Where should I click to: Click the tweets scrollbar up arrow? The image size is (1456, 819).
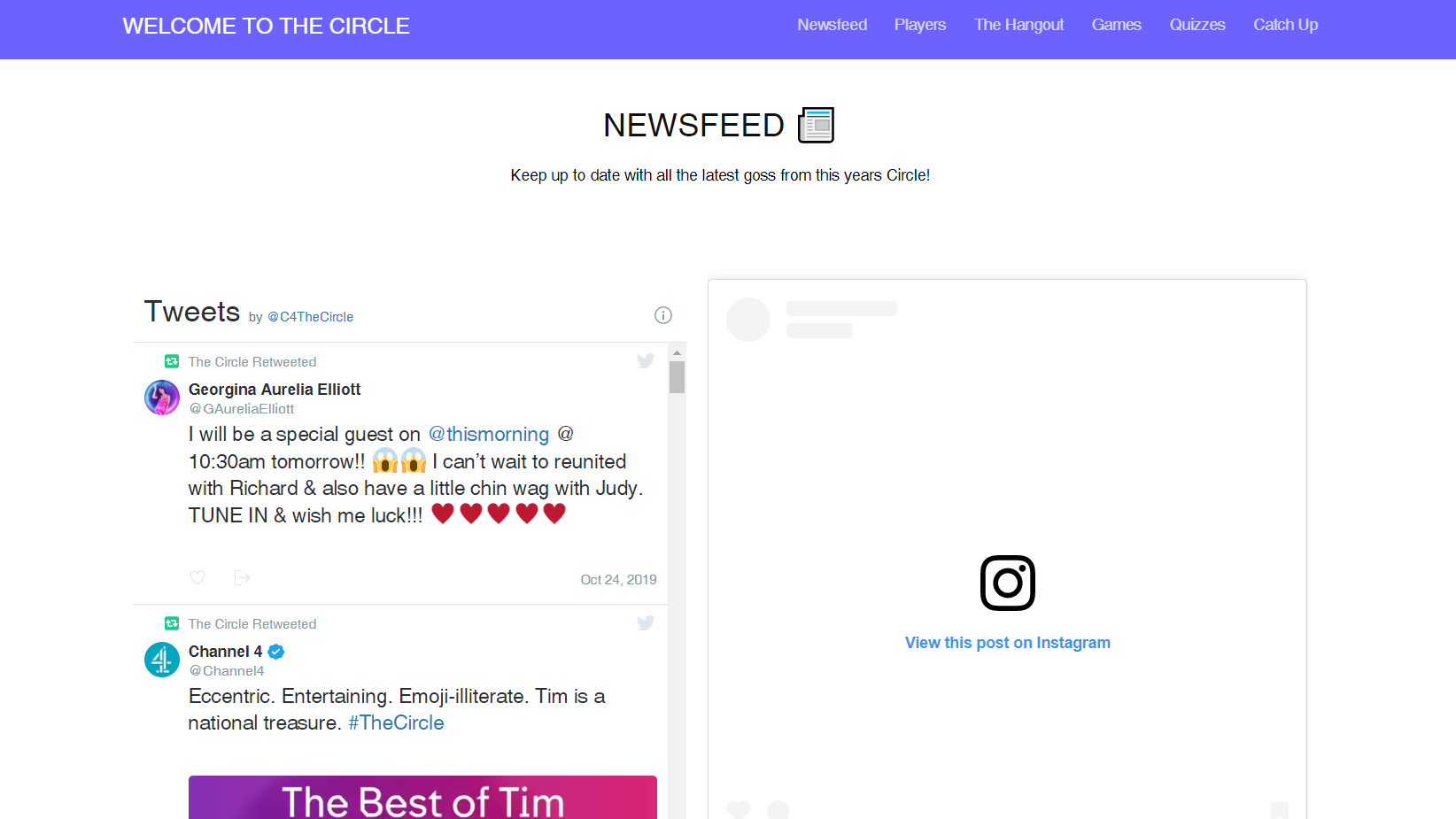677,352
